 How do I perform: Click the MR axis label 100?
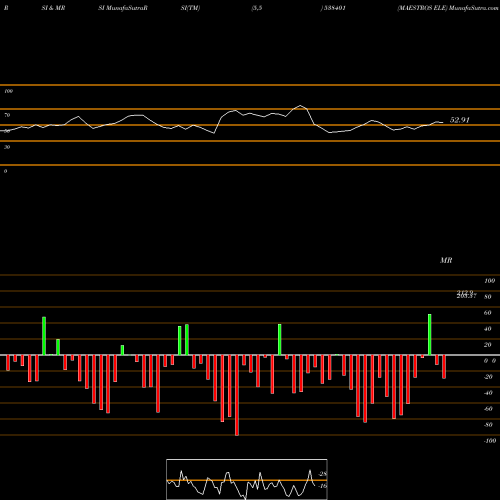point(489,281)
